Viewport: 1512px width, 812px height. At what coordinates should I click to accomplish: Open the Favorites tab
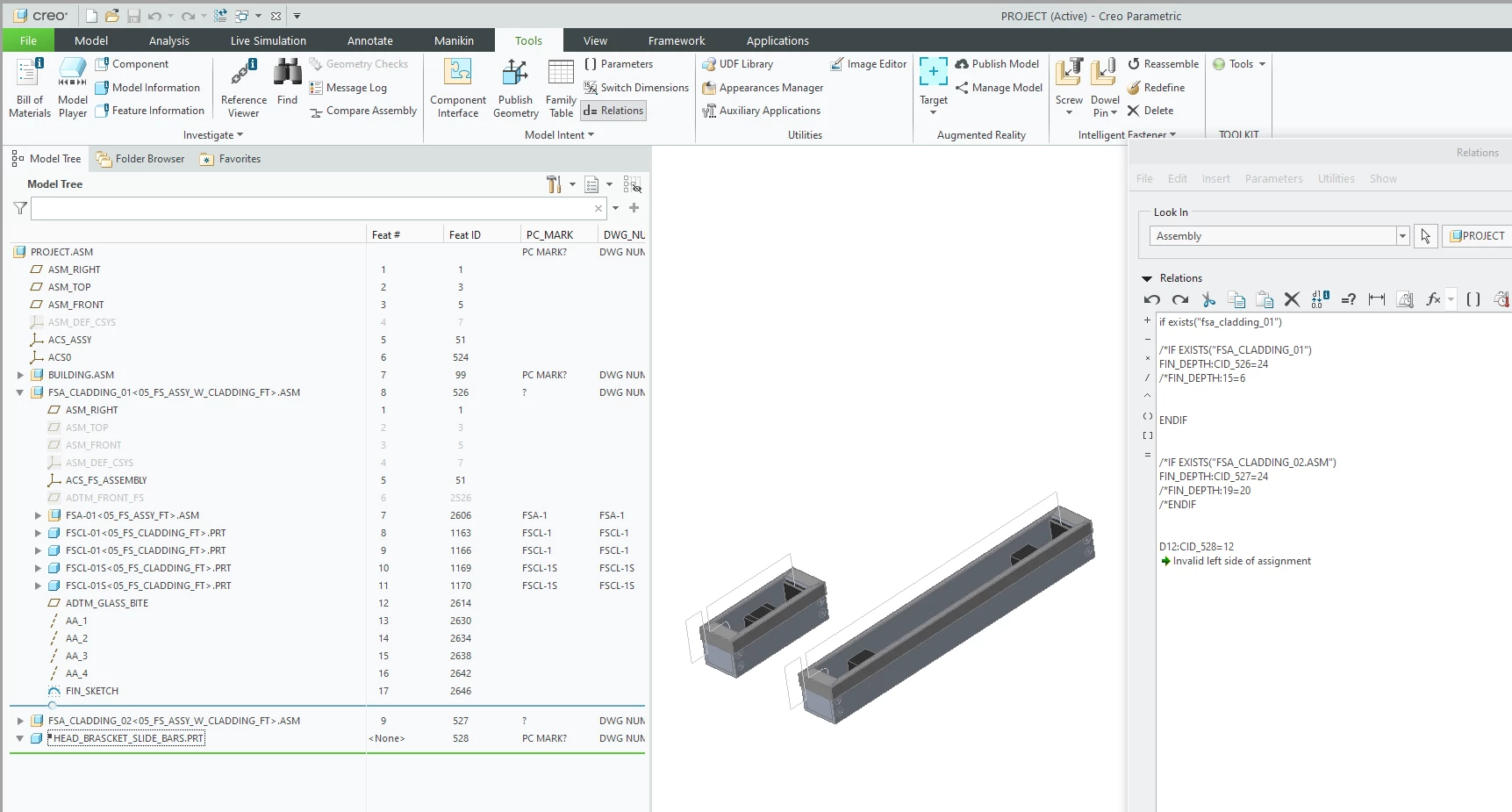click(x=231, y=159)
